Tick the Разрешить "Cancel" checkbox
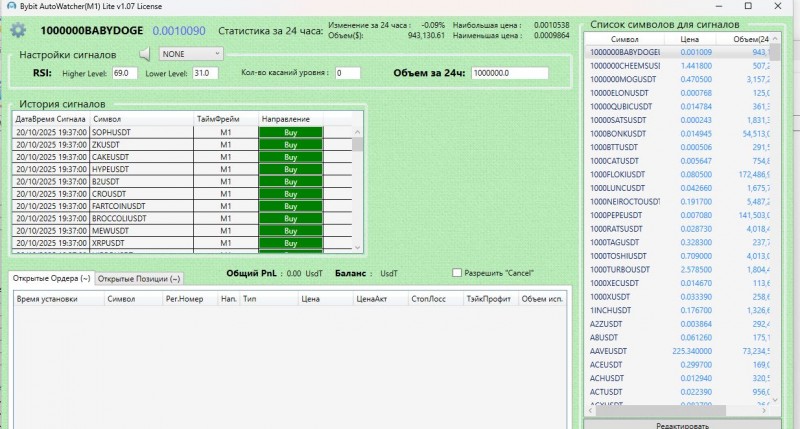The width and height of the screenshot is (800, 429). pos(457,273)
